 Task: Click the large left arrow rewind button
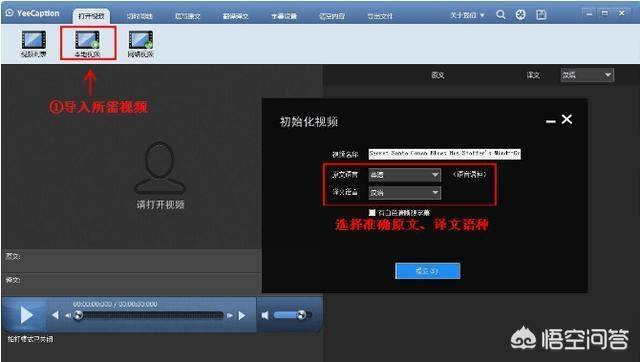tap(56, 315)
